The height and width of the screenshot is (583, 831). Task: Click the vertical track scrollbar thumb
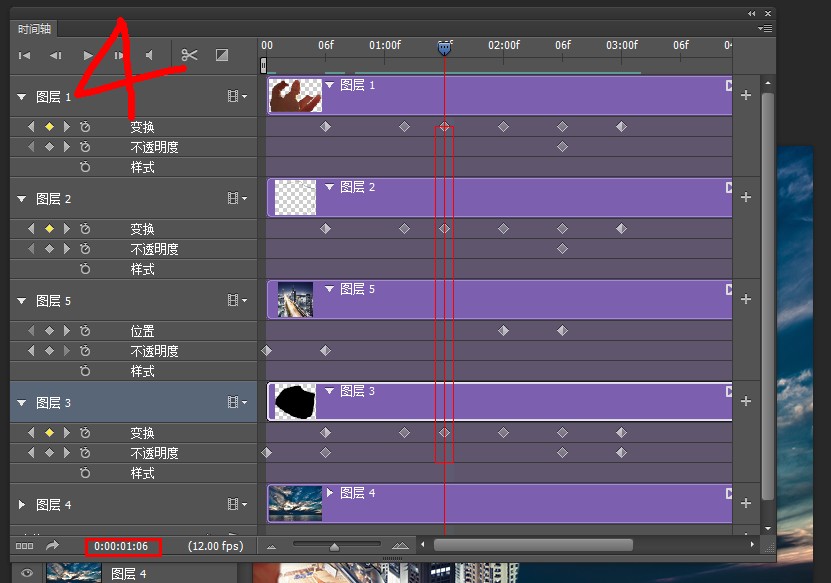(767, 297)
